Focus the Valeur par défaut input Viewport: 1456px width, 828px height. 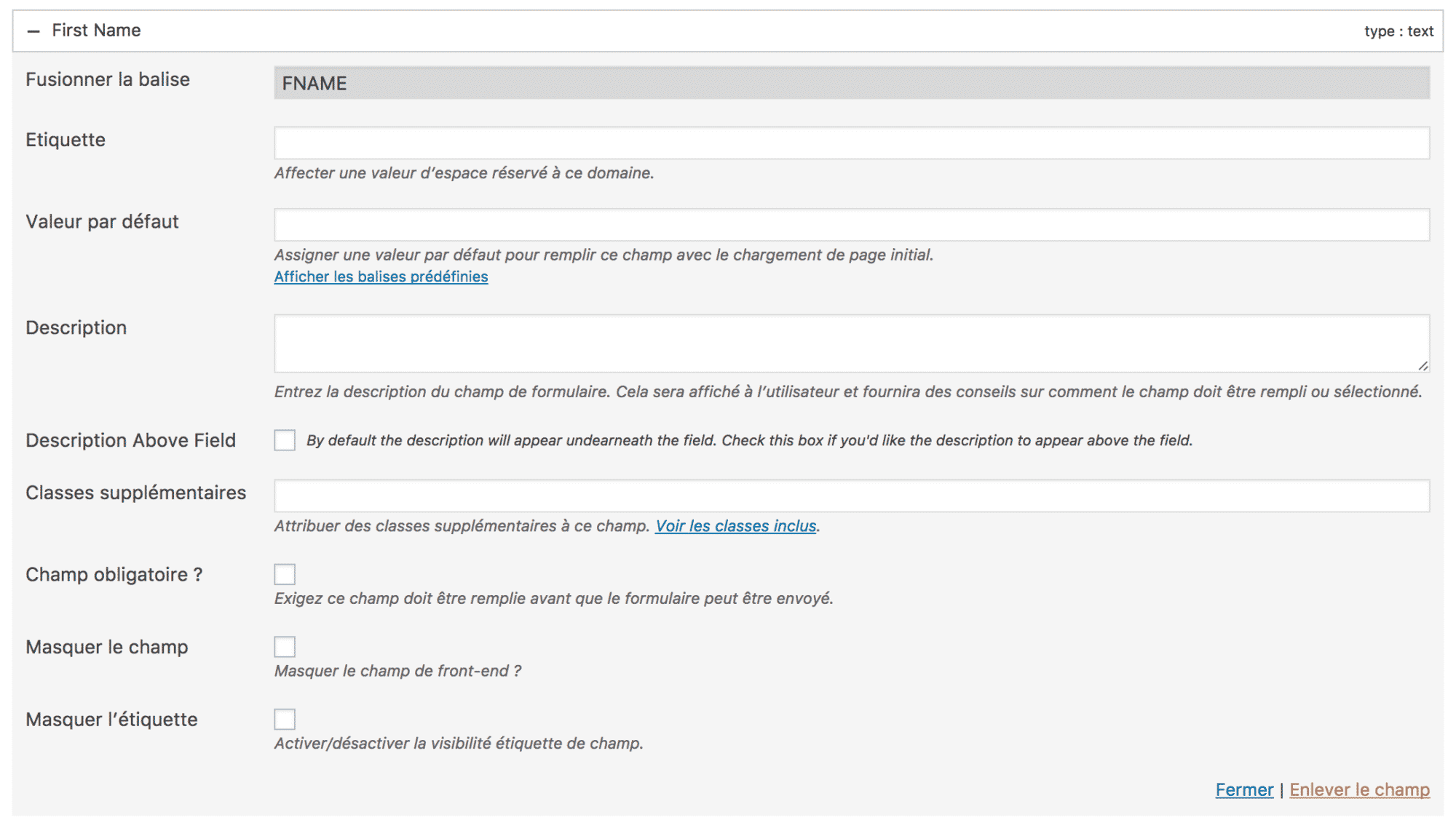point(655,224)
